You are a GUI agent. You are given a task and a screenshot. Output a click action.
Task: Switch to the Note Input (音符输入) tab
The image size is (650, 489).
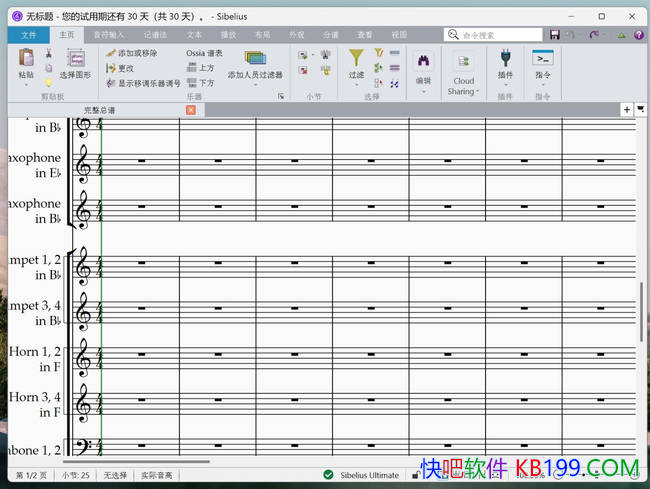[x=110, y=35]
